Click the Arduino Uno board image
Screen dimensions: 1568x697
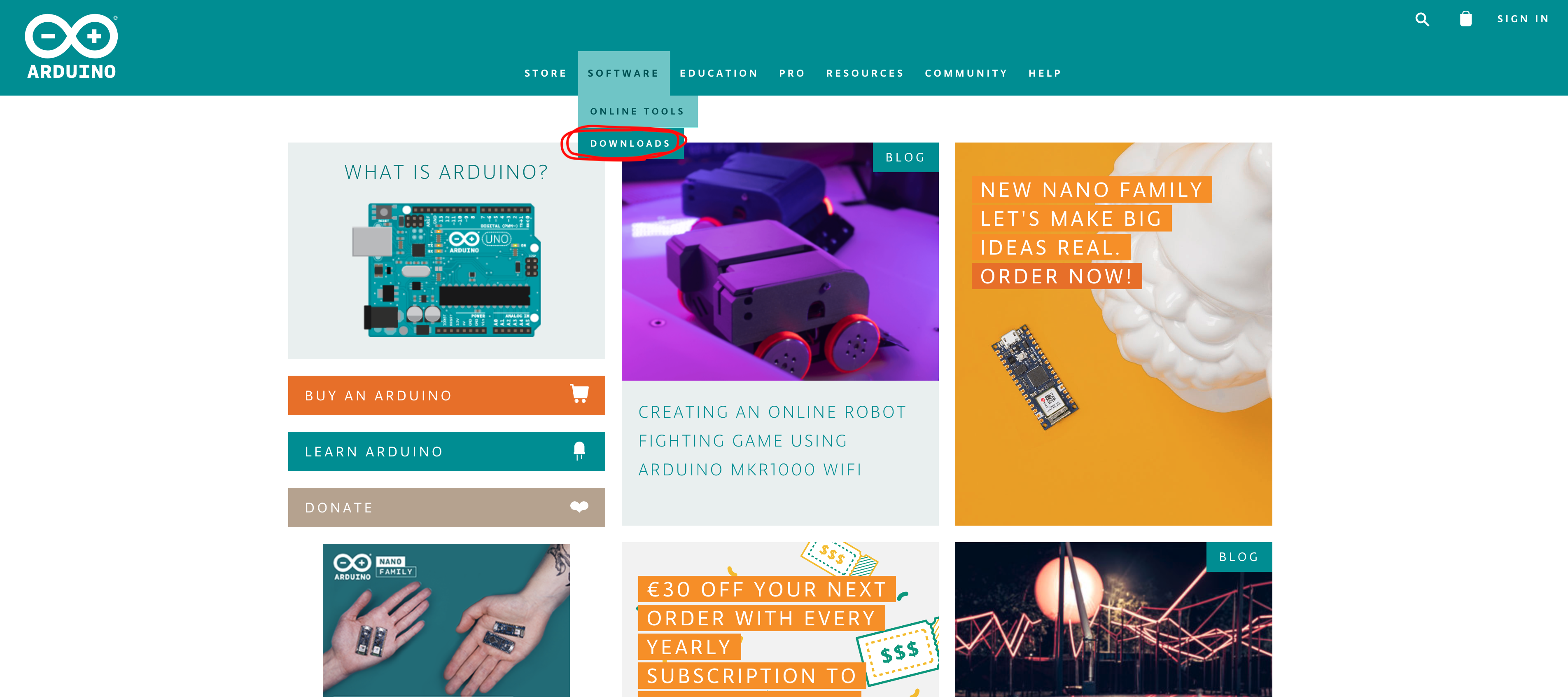pos(446,270)
